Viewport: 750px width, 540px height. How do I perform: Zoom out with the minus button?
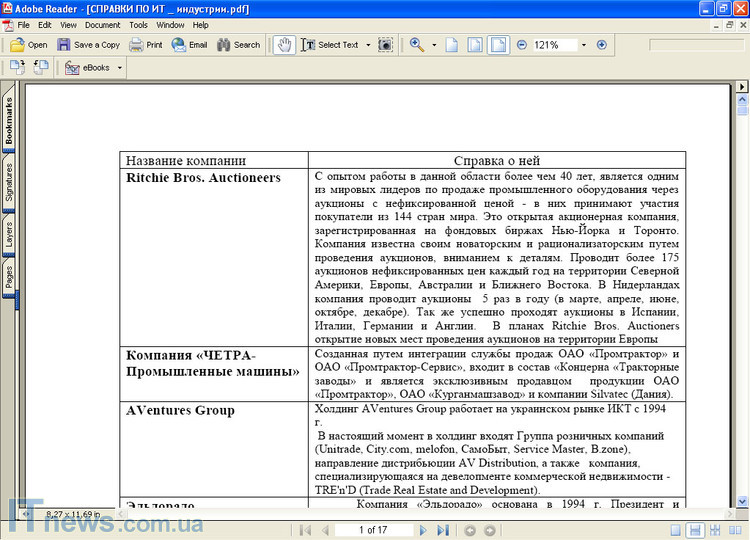[522, 45]
